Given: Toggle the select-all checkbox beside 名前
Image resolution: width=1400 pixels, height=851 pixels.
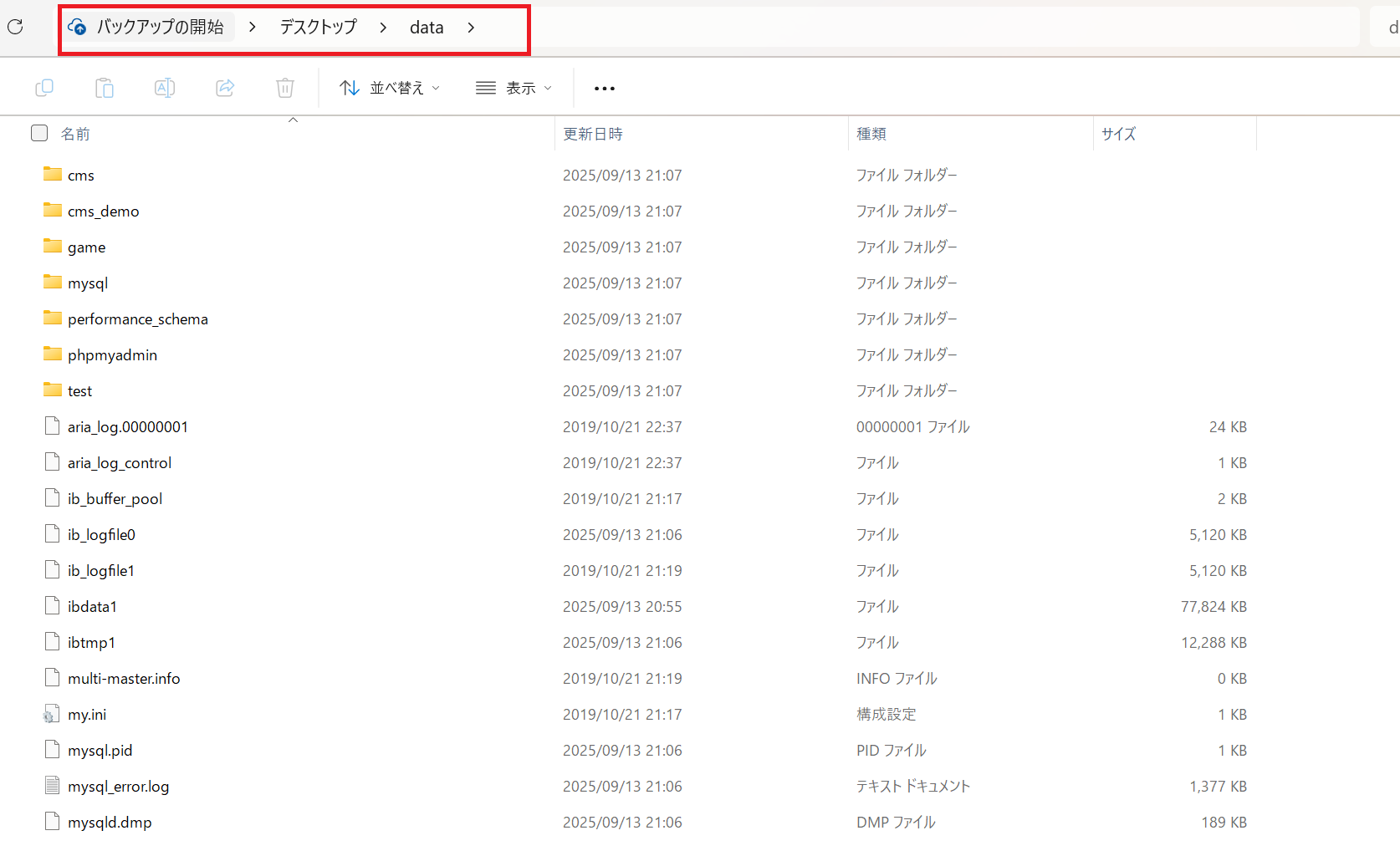Looking at the screenshot, I should (x=39, y=134).
